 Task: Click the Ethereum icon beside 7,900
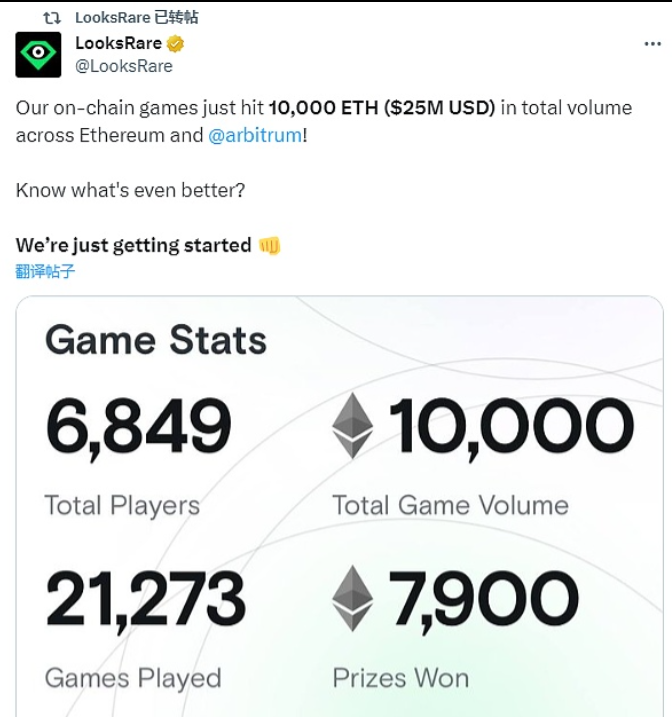click(x=352, y=598)
